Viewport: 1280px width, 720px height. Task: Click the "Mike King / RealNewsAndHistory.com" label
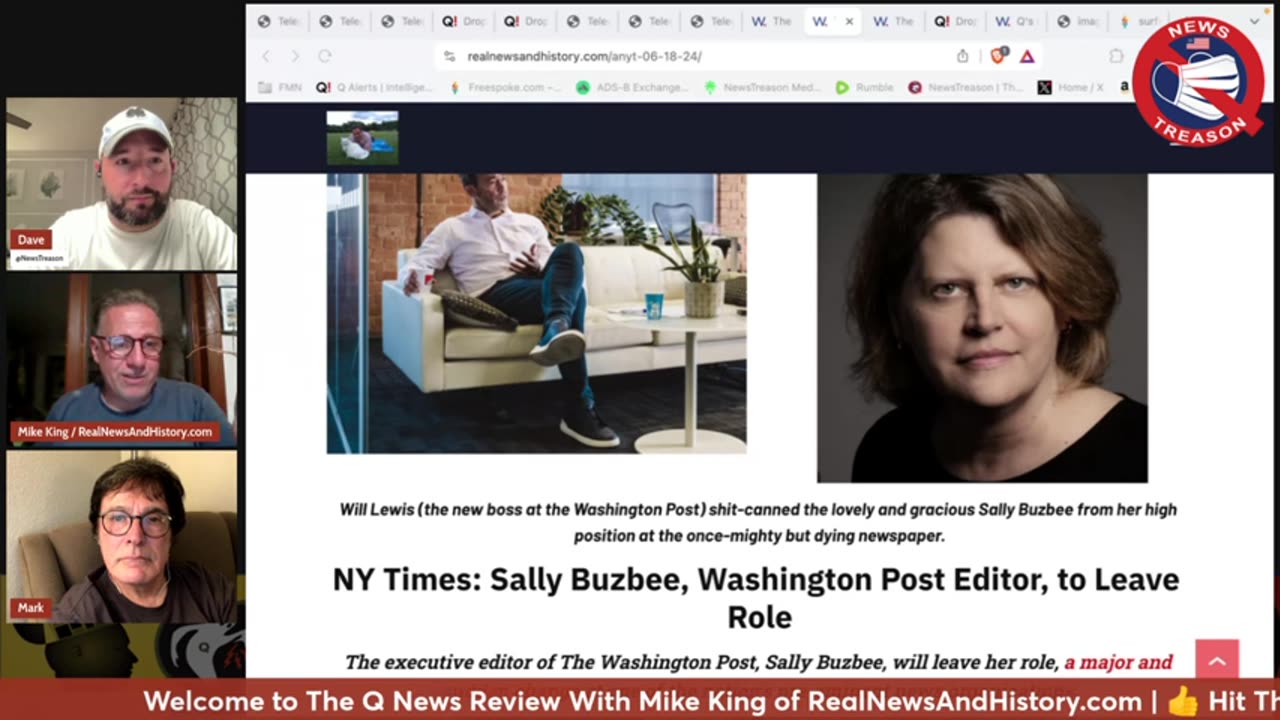pyautogui.click(x=115, y=432)
